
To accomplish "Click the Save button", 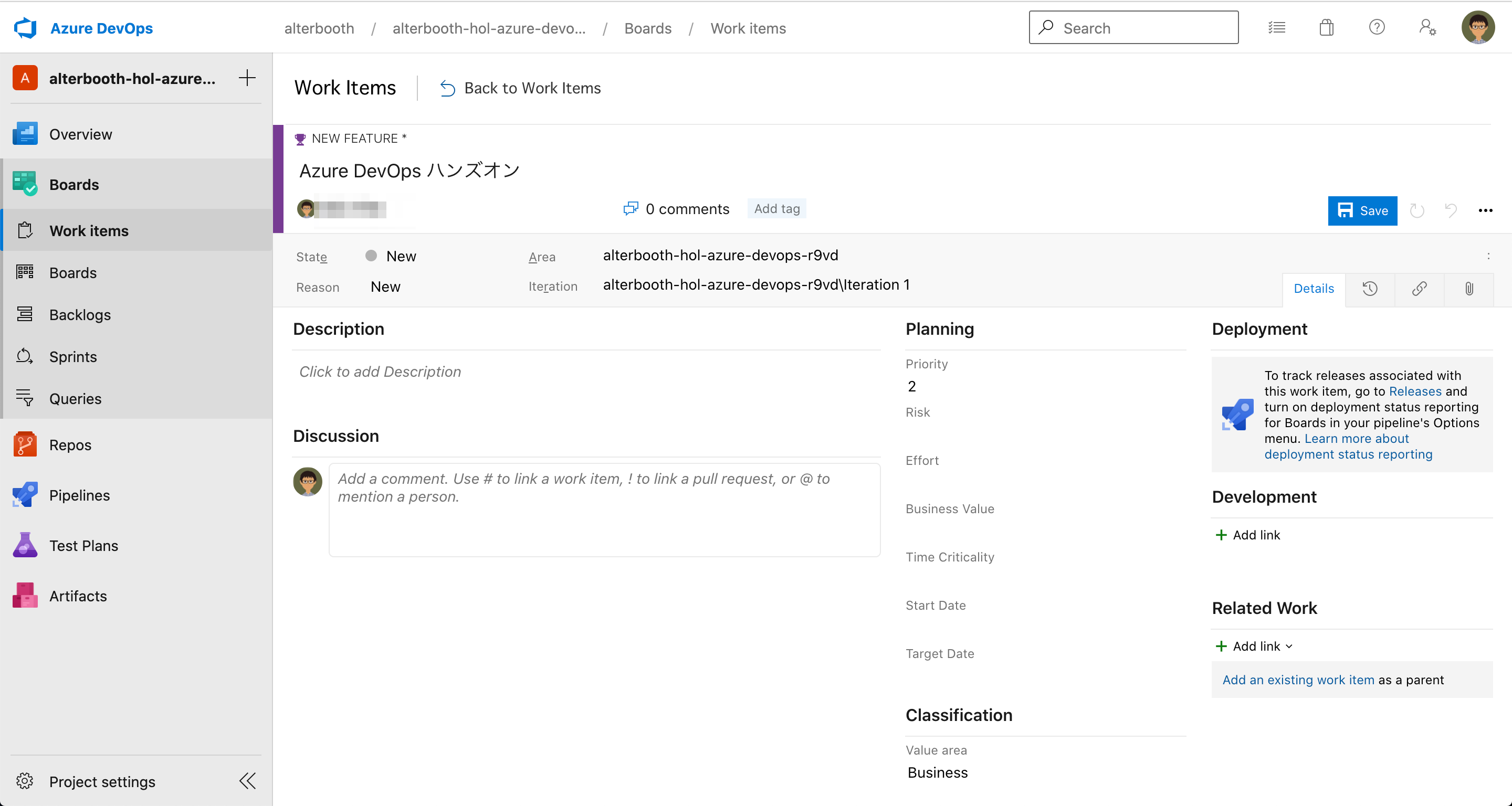I will point(1362,210).
